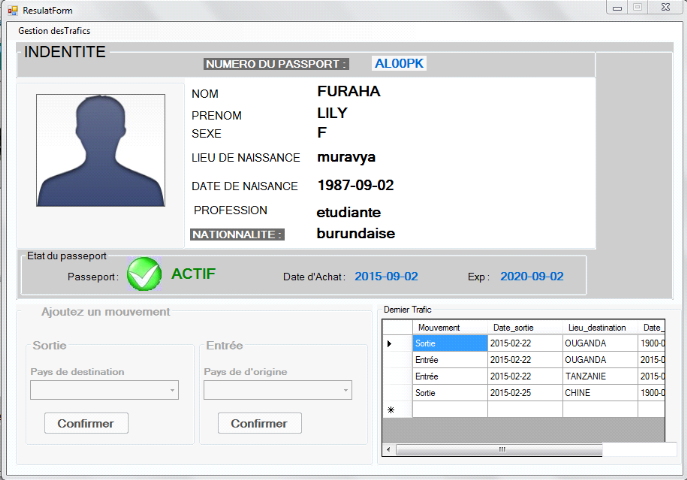Sort by the Mouvement column header

point(439,327)
